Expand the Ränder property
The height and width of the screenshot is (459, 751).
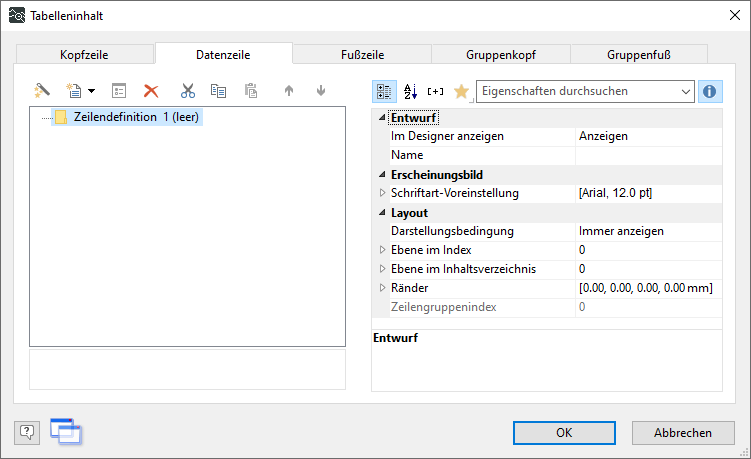click(x=382, y=287)
